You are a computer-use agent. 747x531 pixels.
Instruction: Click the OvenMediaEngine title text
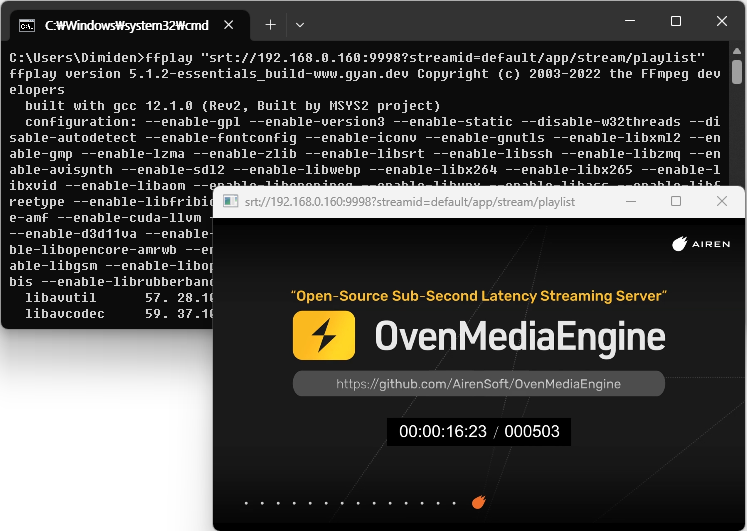point(519,336)
